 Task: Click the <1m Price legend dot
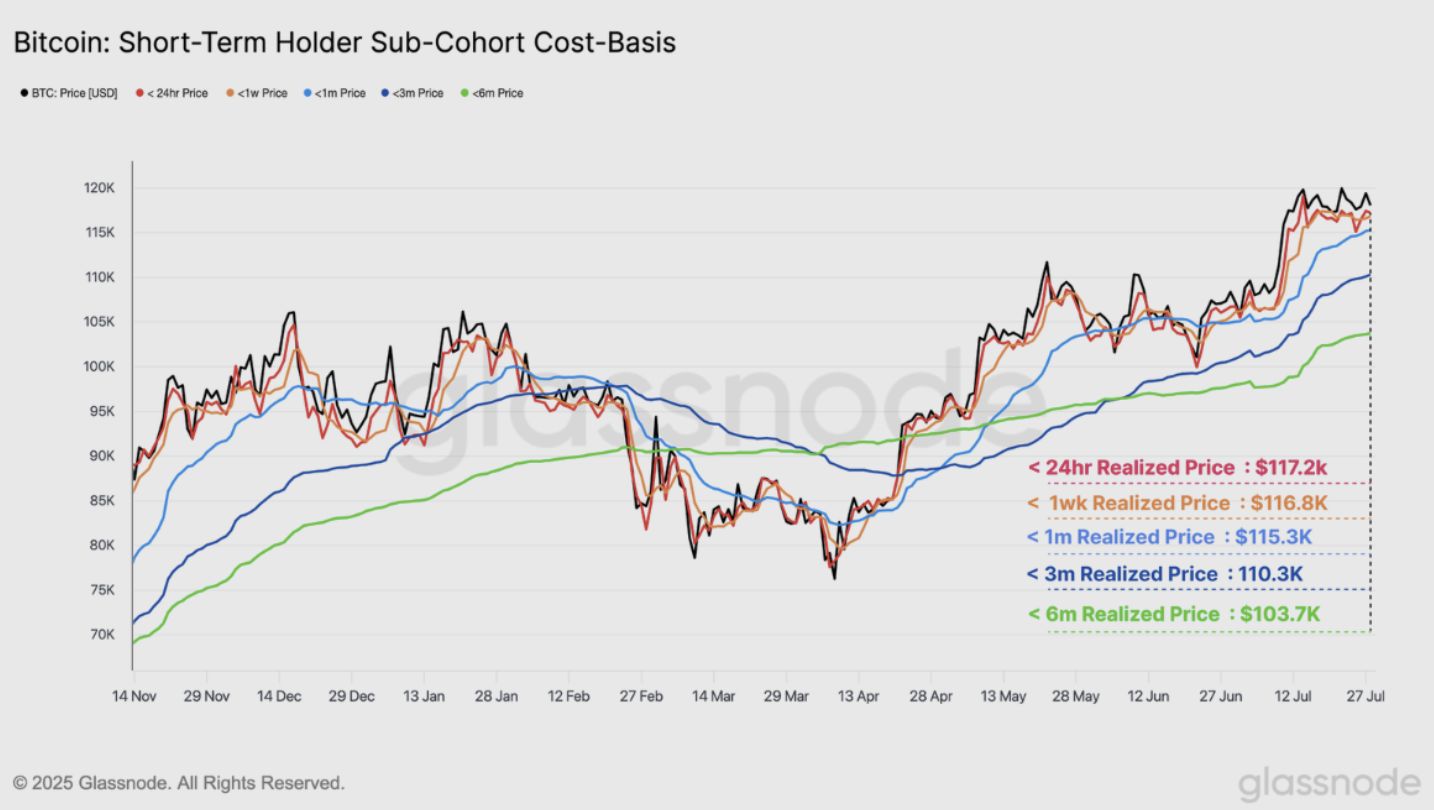308,93
